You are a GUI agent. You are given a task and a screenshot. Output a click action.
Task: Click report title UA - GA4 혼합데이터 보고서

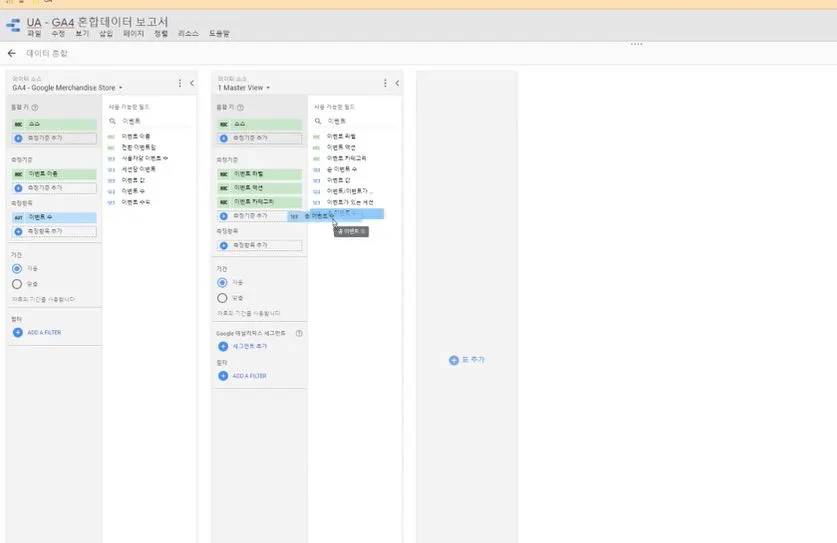97,22
